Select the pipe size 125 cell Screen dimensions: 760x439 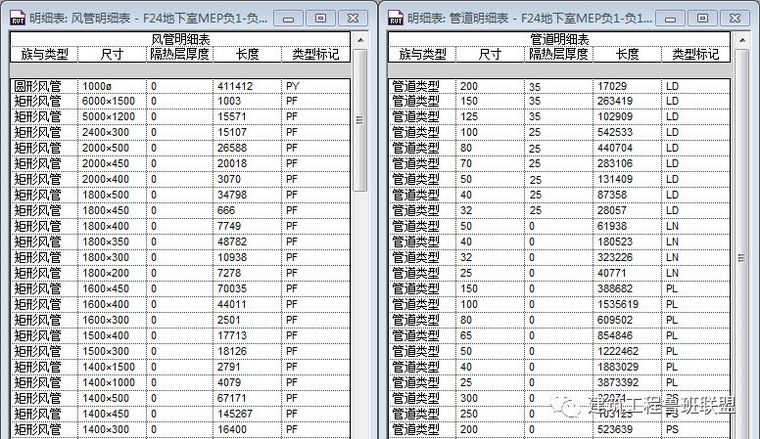click(x=490, y=117)
